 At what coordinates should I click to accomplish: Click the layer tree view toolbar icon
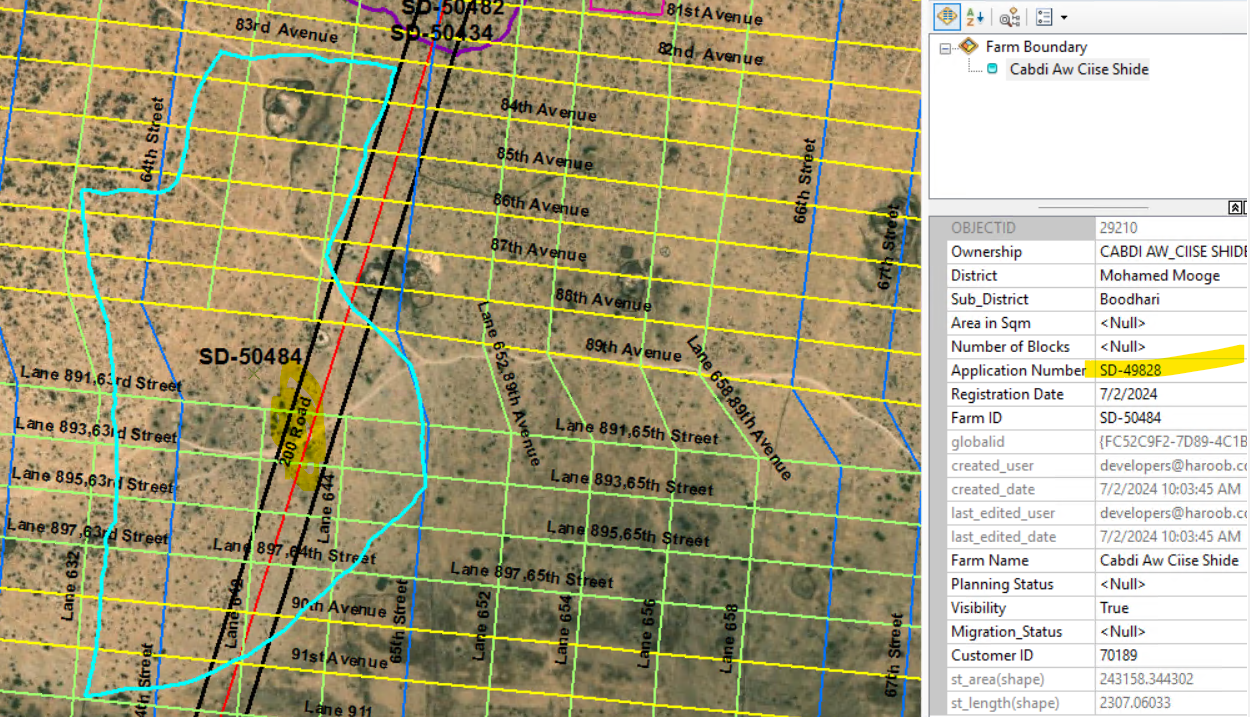click(947, 17)
